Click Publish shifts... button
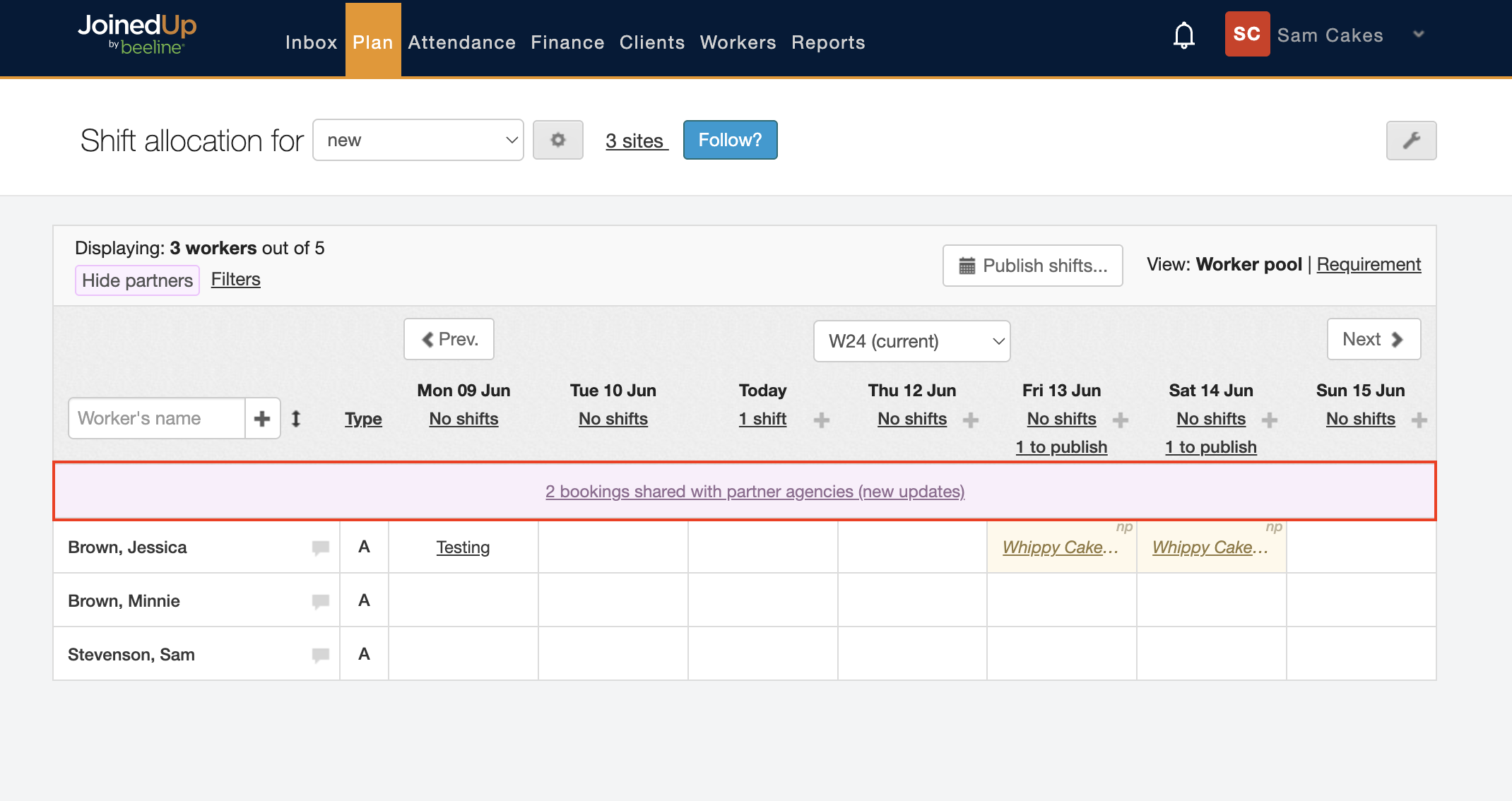Screen dimensions: 1512x801 [x=1032, y=266]
